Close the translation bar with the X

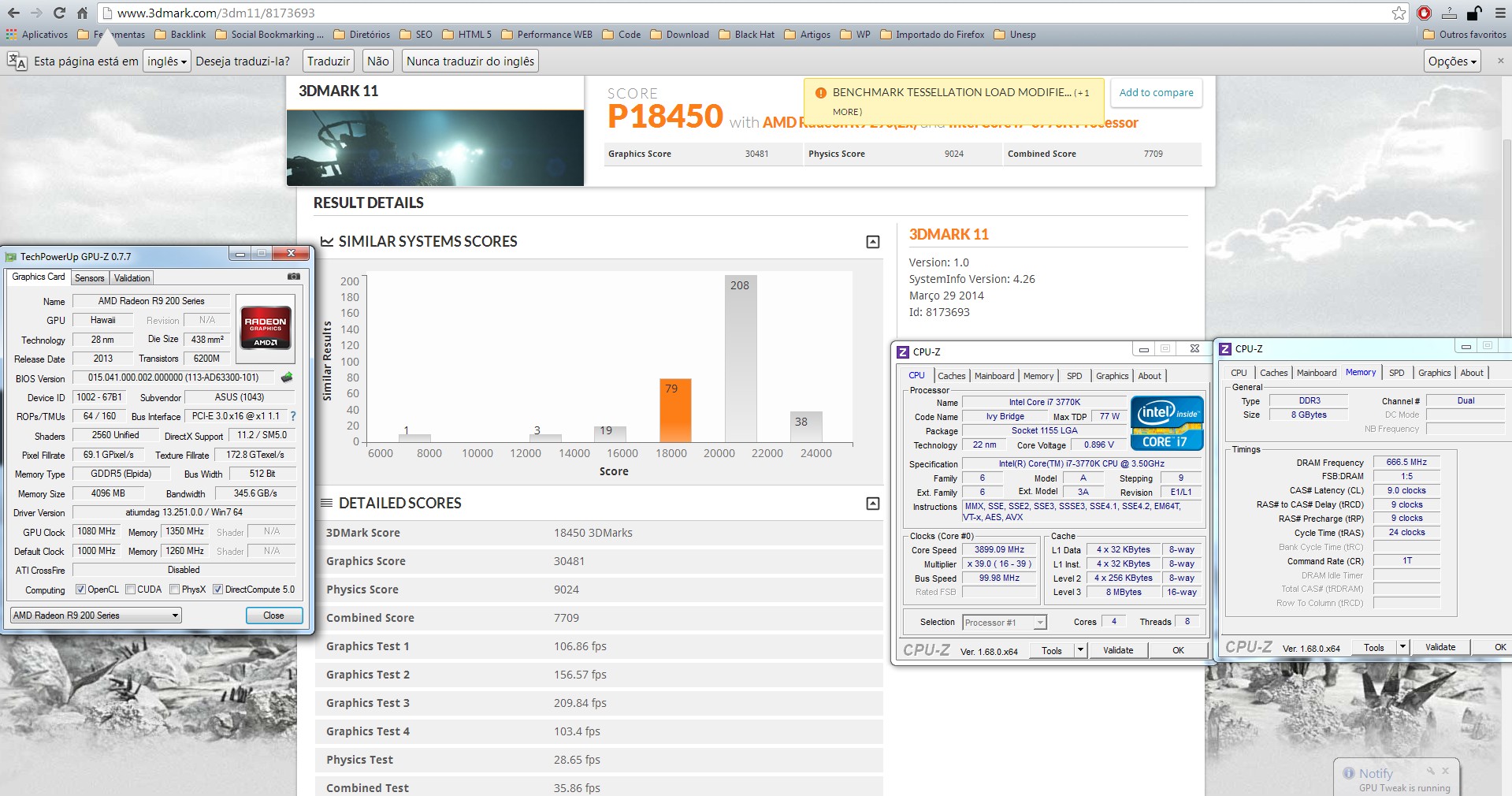[x=1500, y=61]
